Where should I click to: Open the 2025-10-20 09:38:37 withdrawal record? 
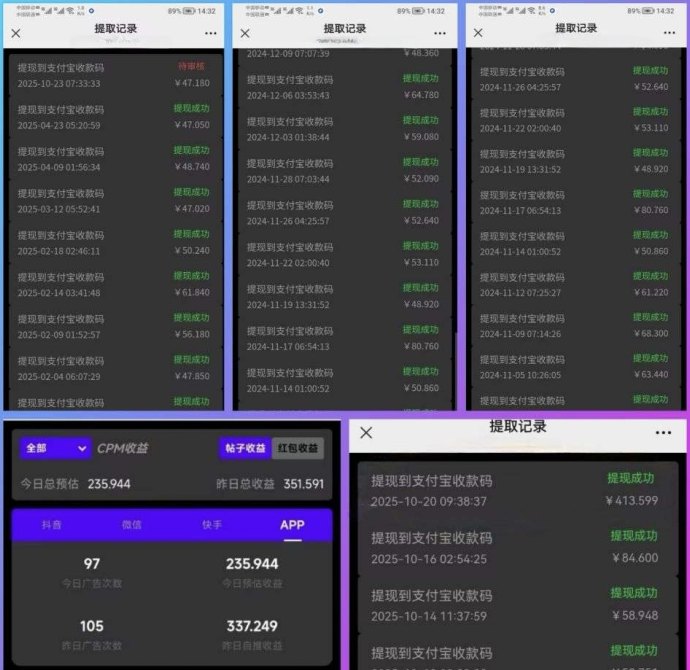click(x=518, y=490)
